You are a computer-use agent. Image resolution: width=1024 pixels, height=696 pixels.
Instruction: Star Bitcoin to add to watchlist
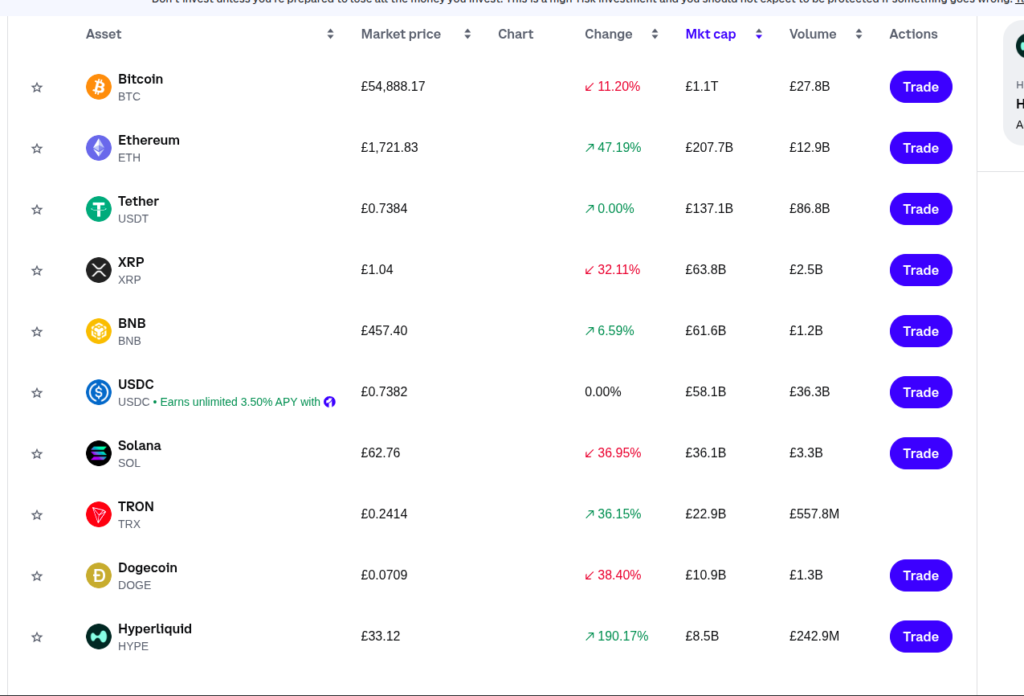pyautogui.click(x=37, y=88)
